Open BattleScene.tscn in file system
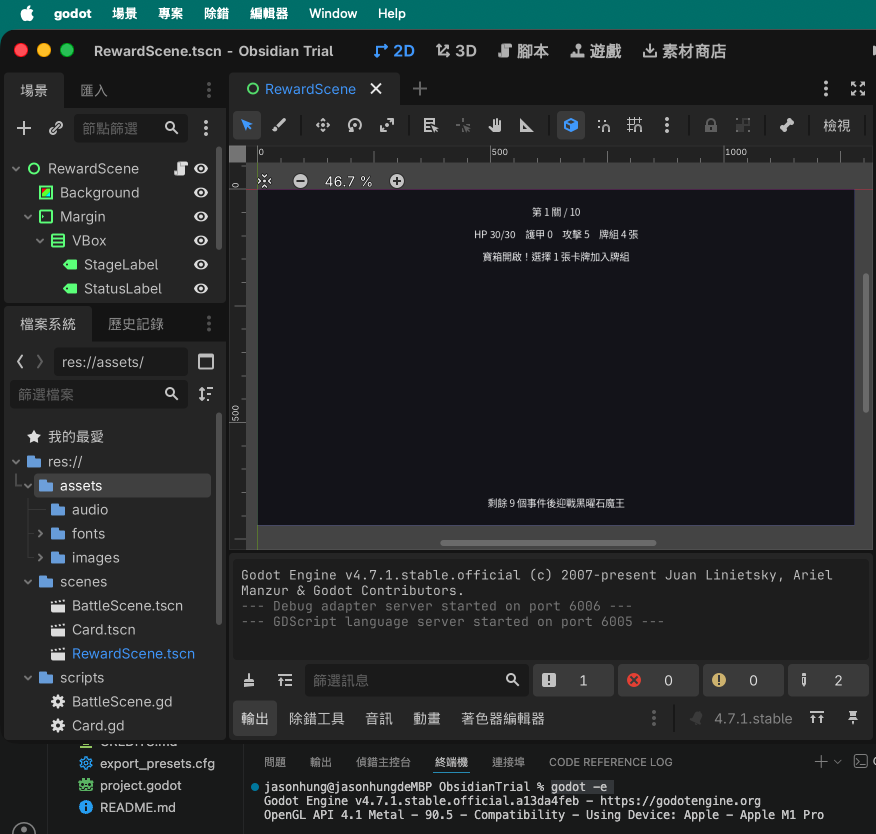 tap(127, 606)
